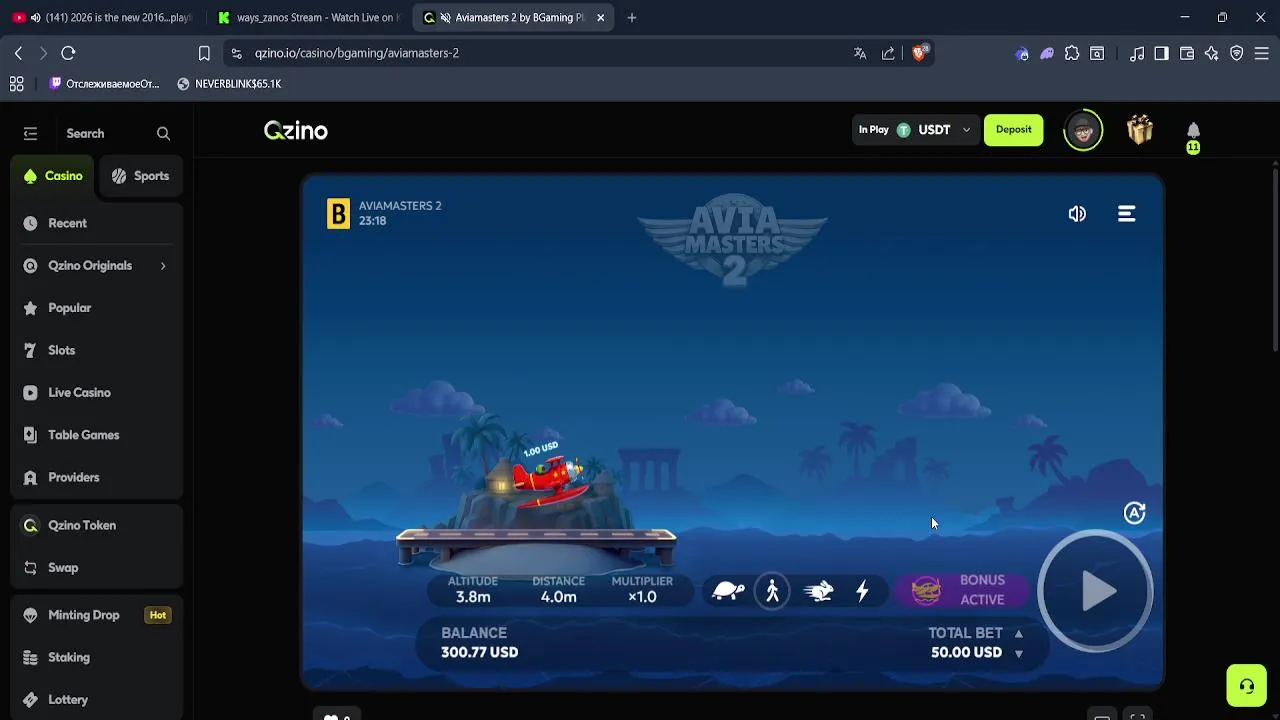
Task: Click the BGaming B logo
Action: [x=339, y=213]
